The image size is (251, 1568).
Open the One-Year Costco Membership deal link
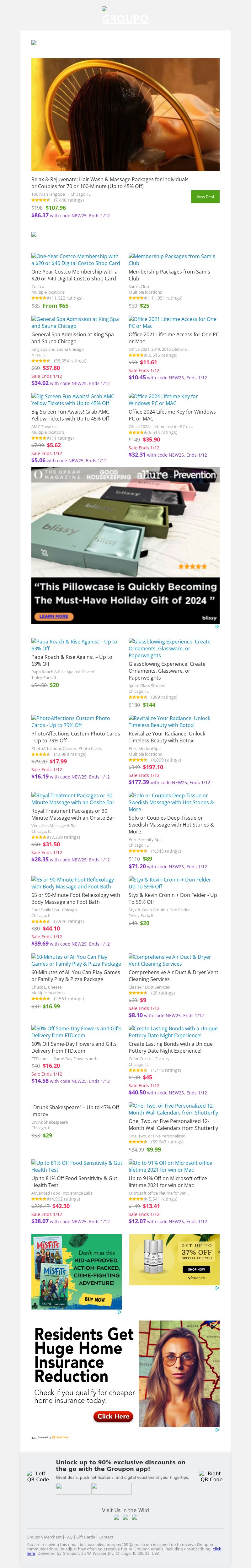75,260
